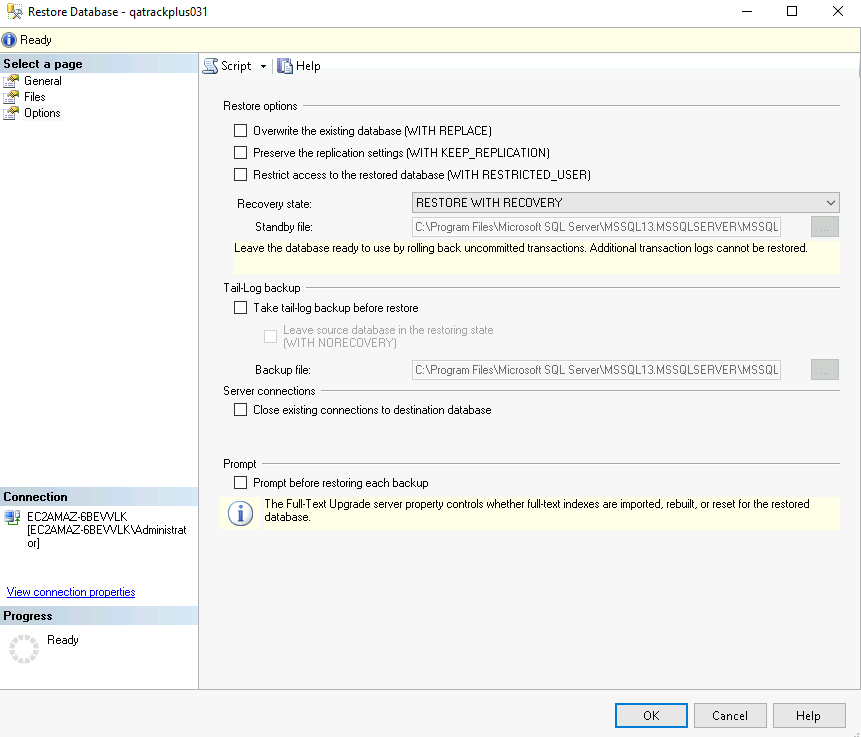Maximize the Restore Database window
The height and width of the screenshot is (737, 861).
tap(792, 11)
